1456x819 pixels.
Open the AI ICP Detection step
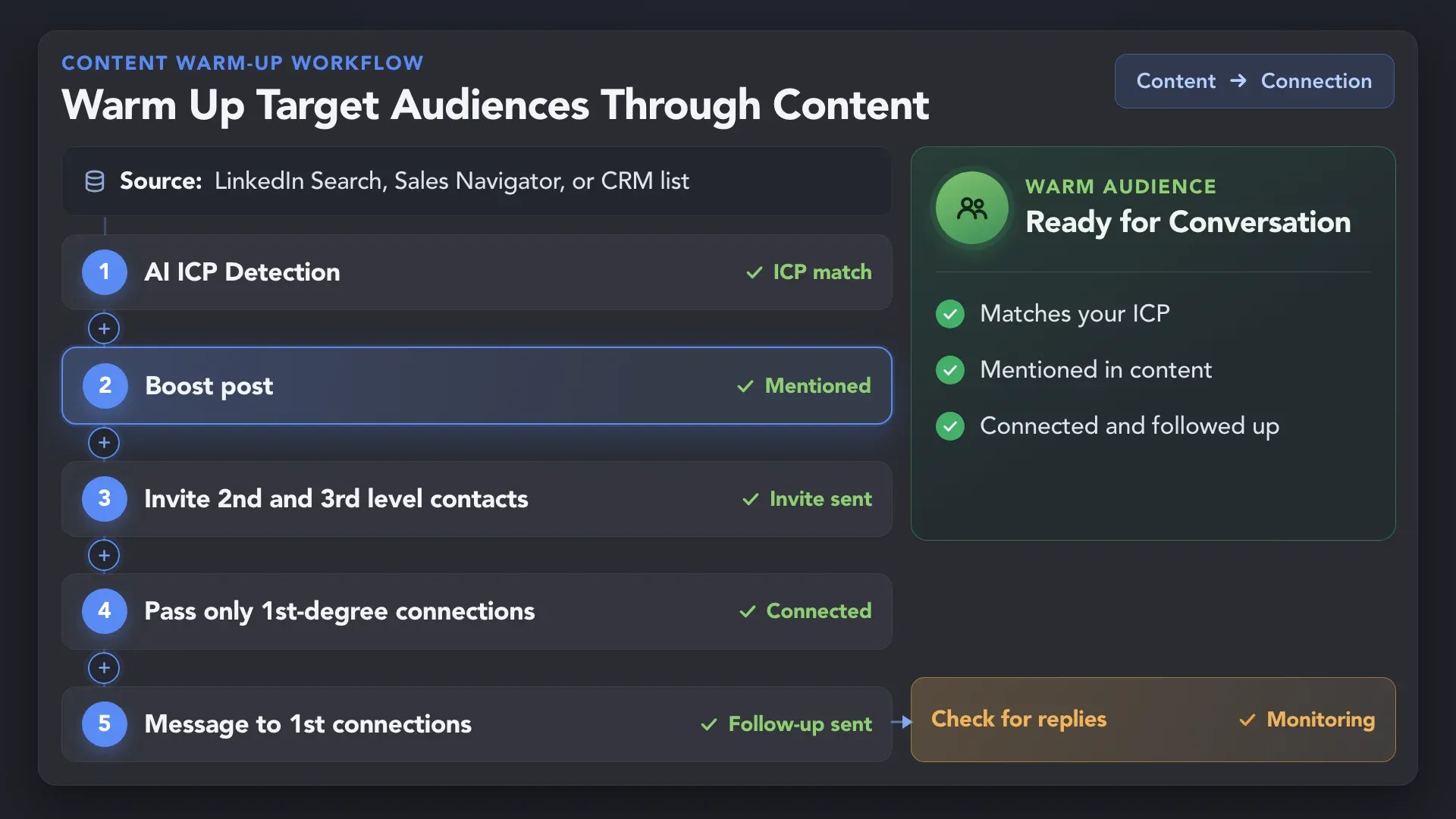477,272
